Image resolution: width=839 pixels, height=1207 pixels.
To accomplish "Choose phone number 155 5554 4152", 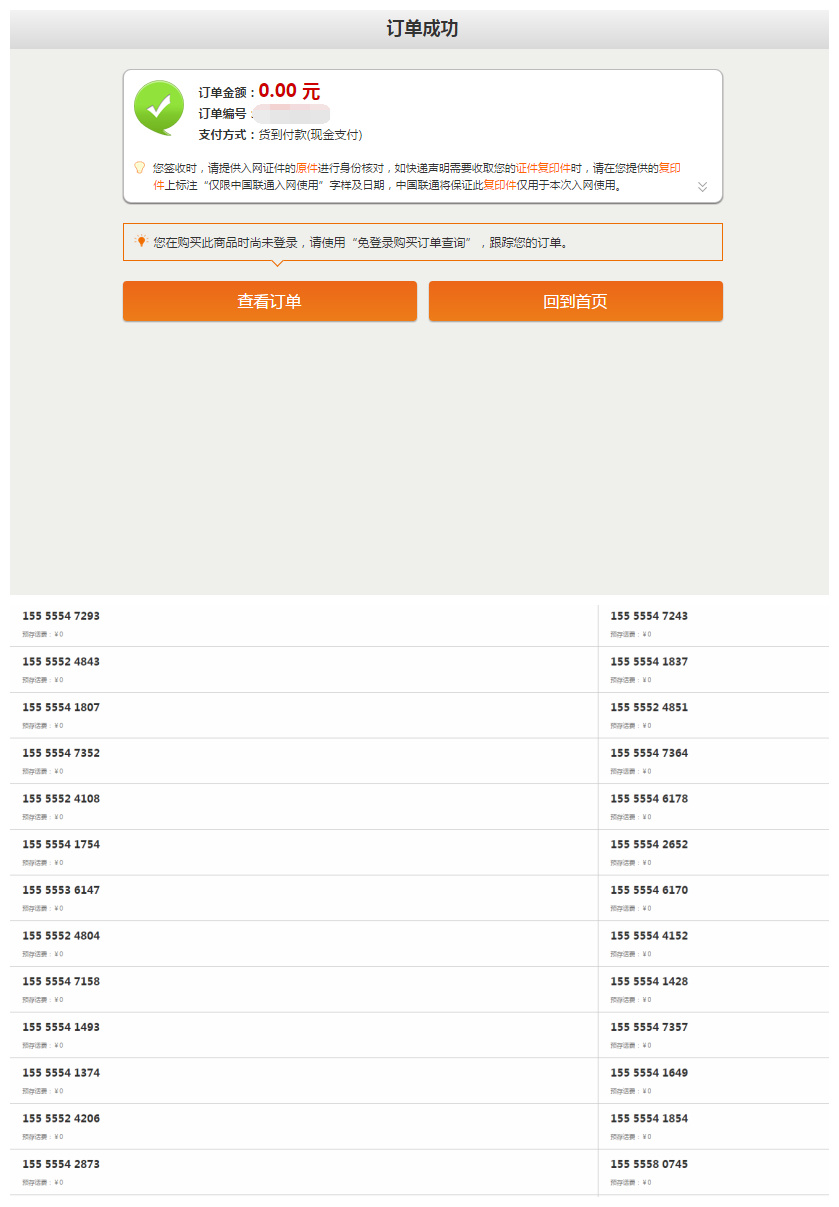I will click(649, 936).
